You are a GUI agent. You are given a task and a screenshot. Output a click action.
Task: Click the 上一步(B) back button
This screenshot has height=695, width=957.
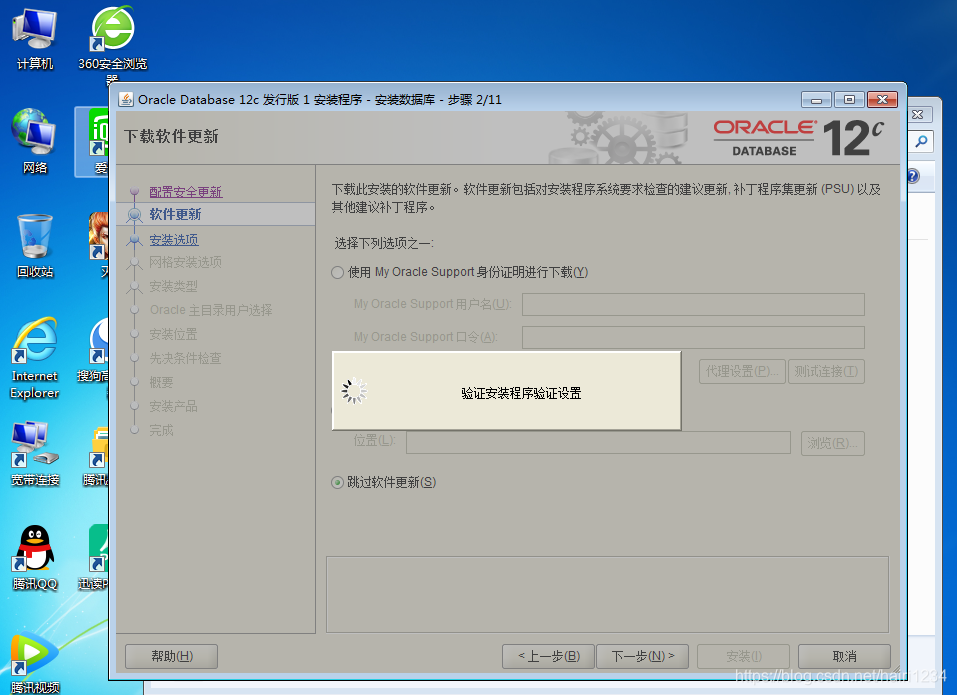tap(548, 657)
